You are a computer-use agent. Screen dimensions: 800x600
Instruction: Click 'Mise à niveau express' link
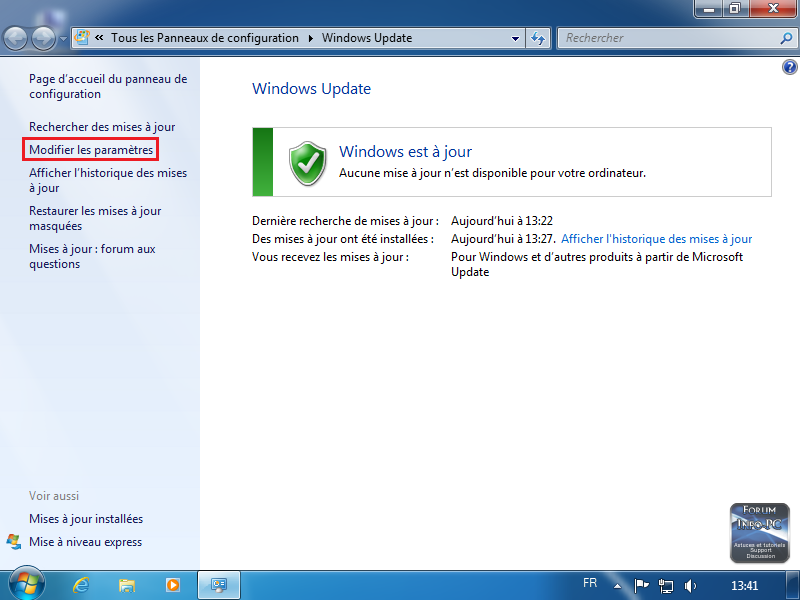85,542
